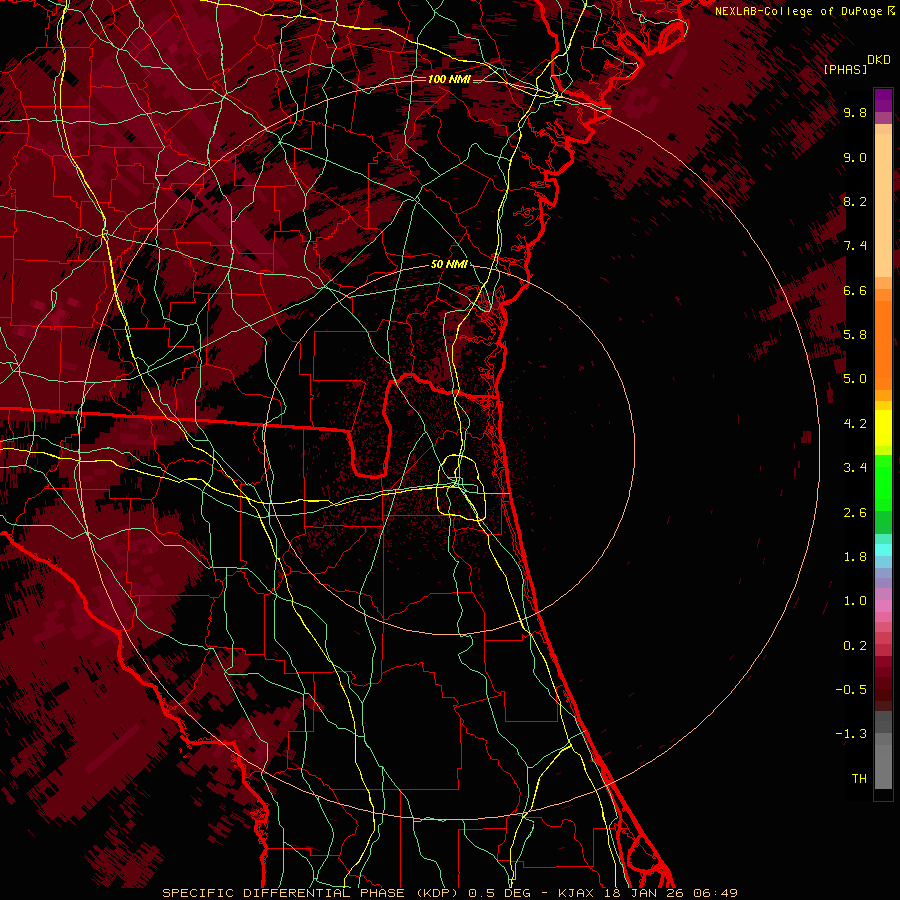Click the bright green segment of the color bar

(x=883, y=482)
